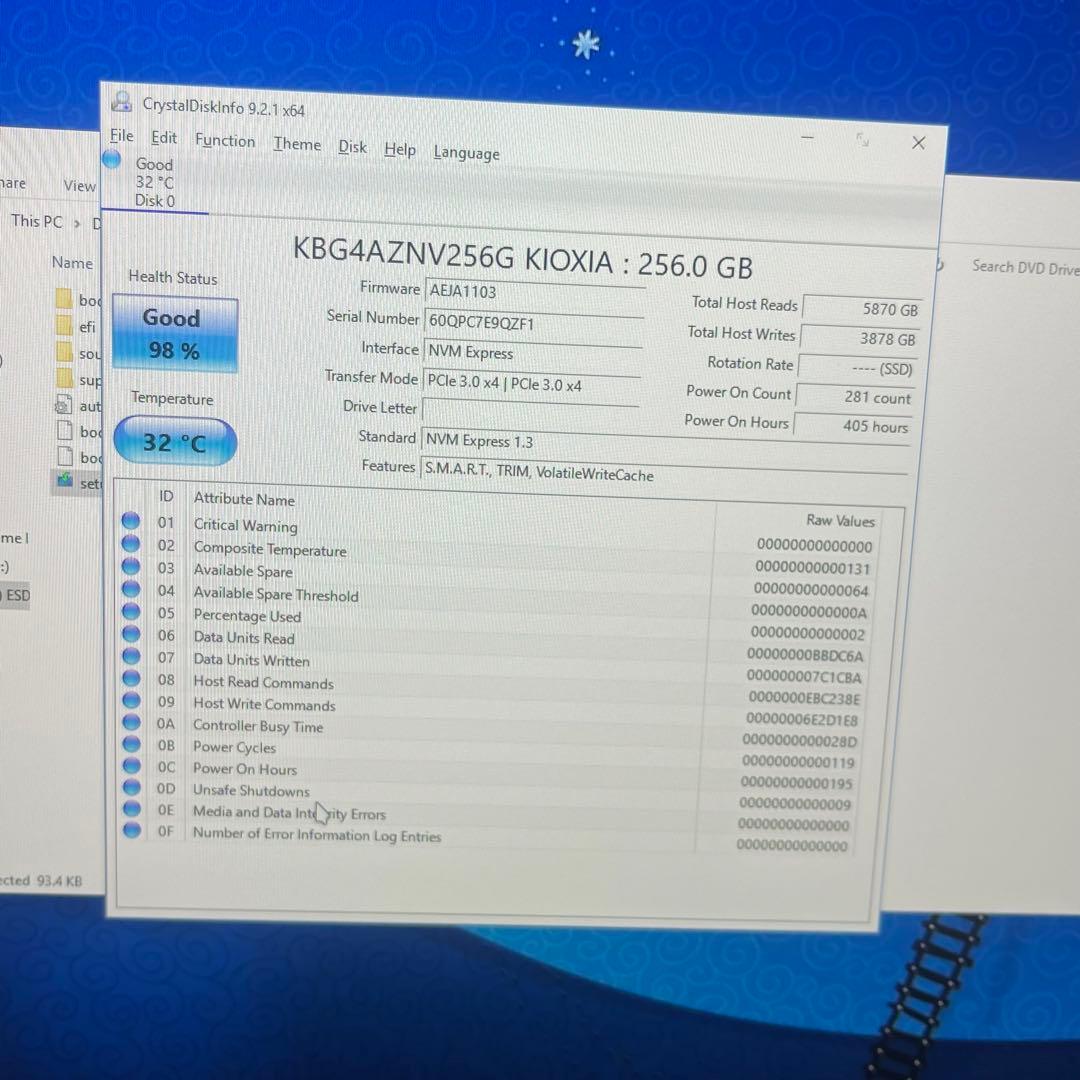The height and width of the screenshot is (1080, 1080).
Task: Click the blue dot beside Available Spare
Action: pyautogui.click(x=131, y=566)
